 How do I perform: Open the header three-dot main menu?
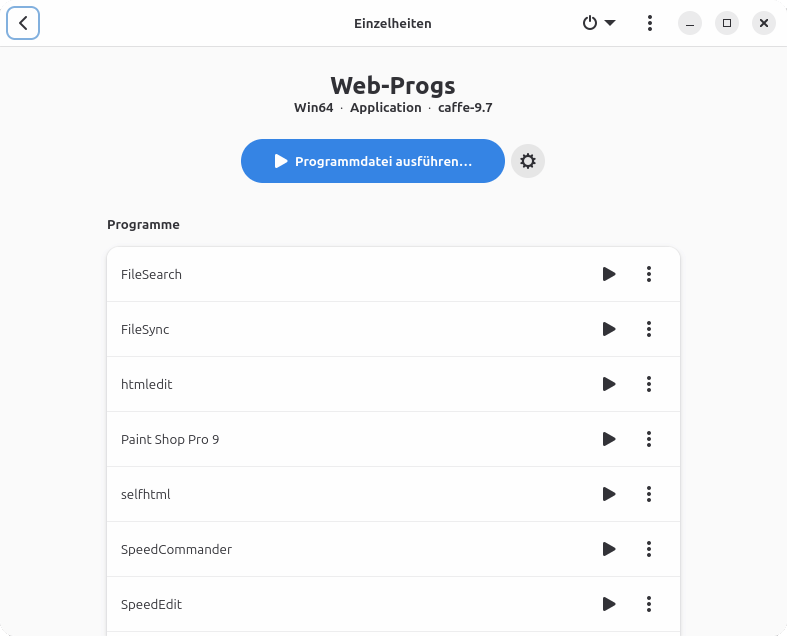pos(650,23)
